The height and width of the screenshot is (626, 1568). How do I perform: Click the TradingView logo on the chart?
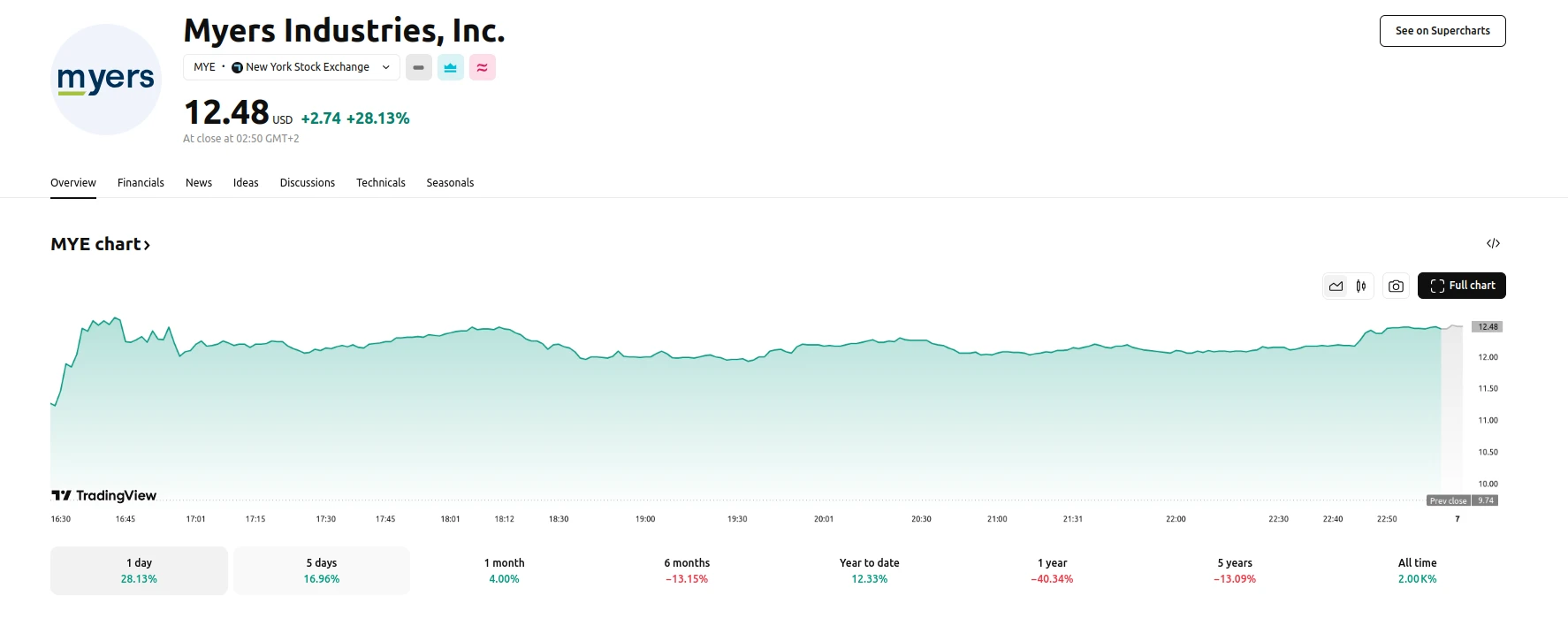coord(103,495)
